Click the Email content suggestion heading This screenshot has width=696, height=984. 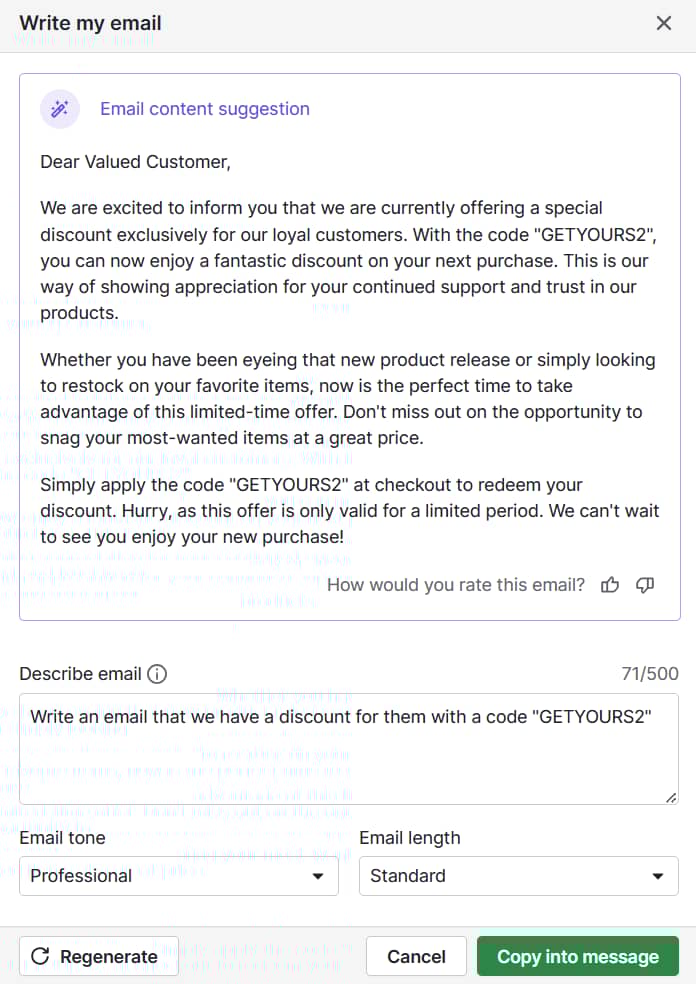(205, 109)
